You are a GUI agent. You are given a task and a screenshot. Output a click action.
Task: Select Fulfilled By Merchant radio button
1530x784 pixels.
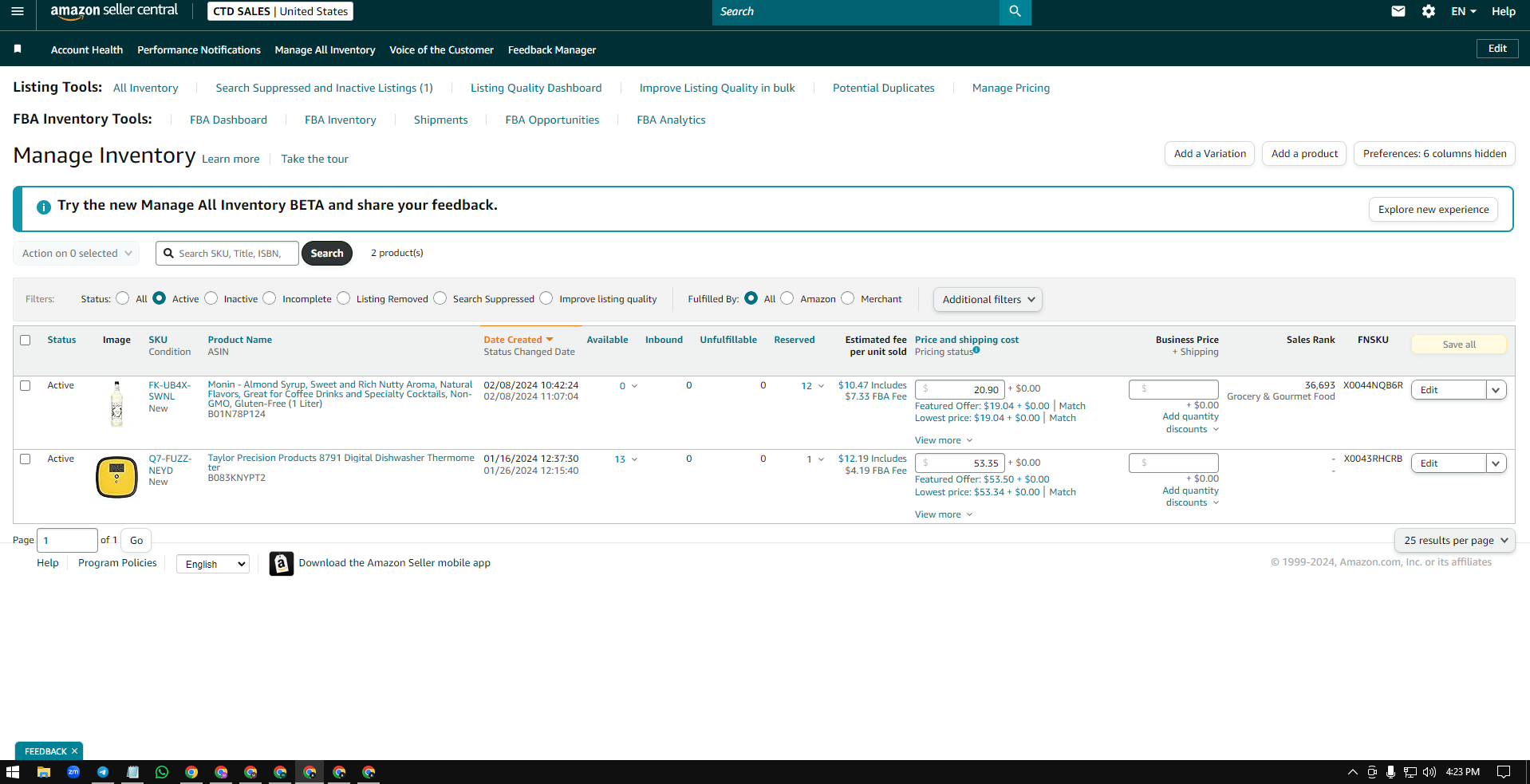click(848, 298)
